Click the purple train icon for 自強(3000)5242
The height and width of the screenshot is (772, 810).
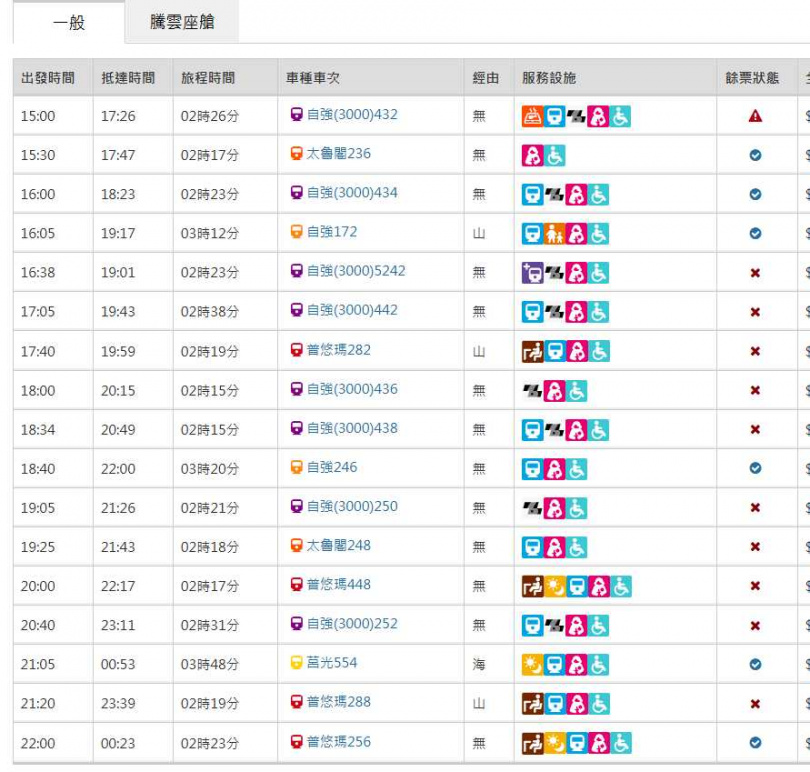pyautogui.click(x=533, y=272)
